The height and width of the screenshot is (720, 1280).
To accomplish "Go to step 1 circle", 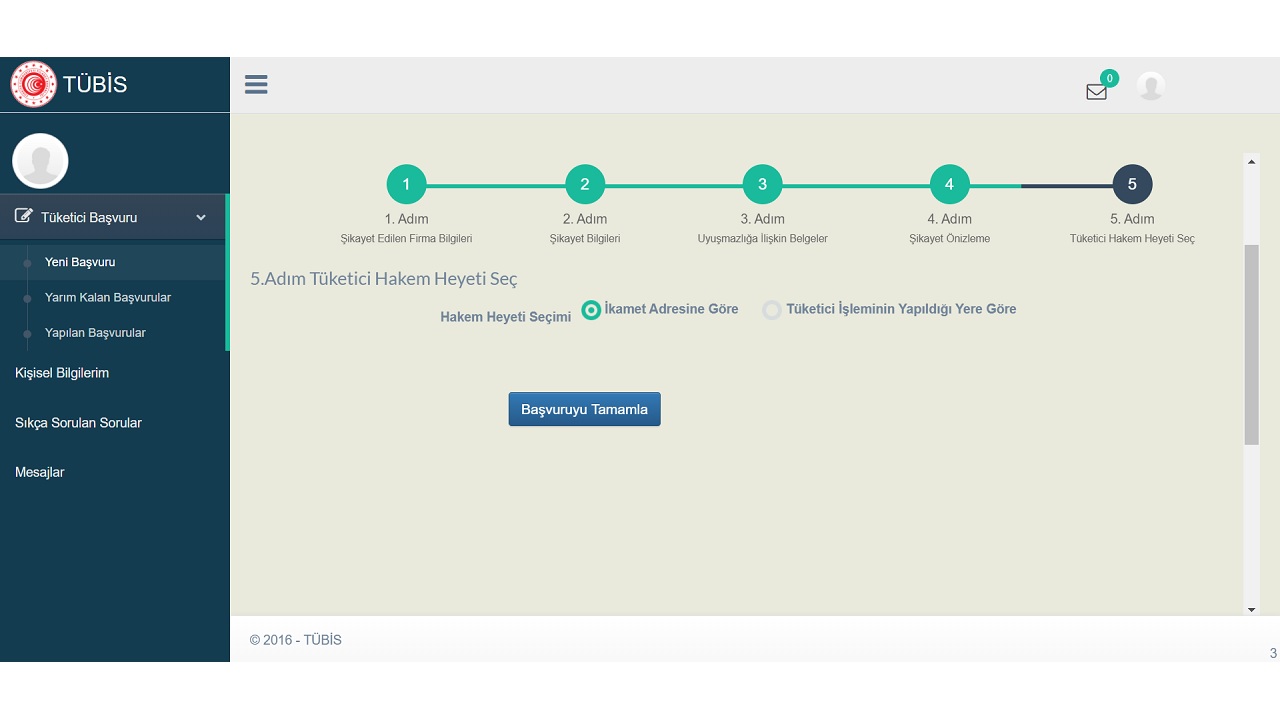I will click(x=406, y=184).
